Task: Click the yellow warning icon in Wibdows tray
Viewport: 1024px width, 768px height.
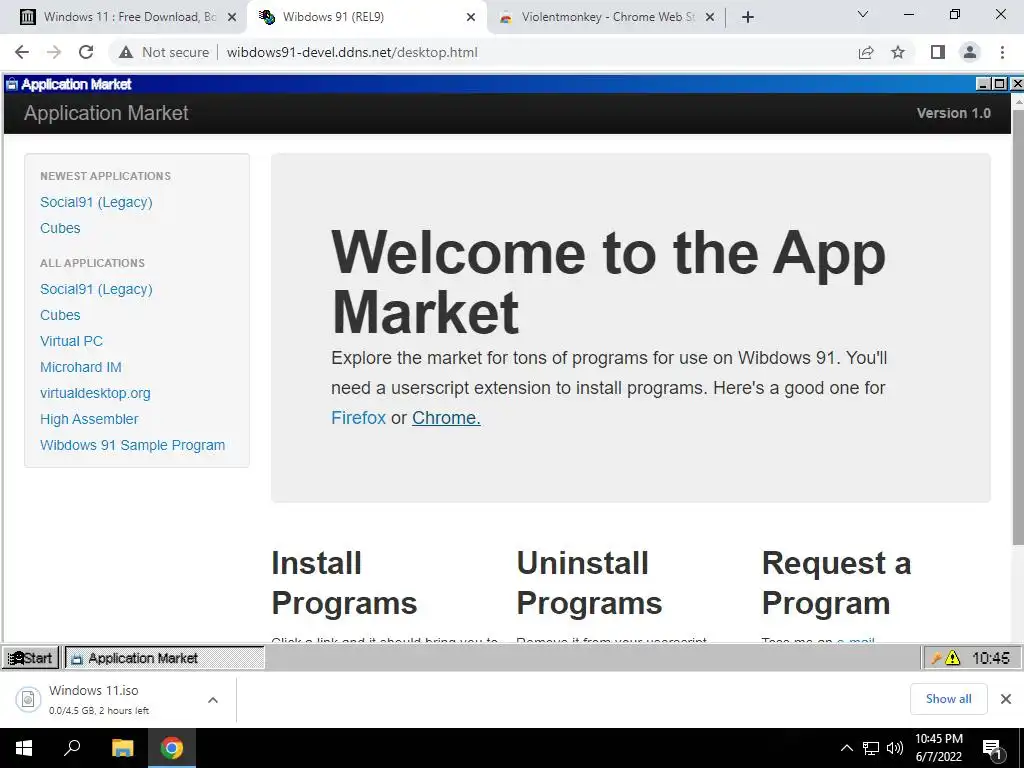Action: 953,658
